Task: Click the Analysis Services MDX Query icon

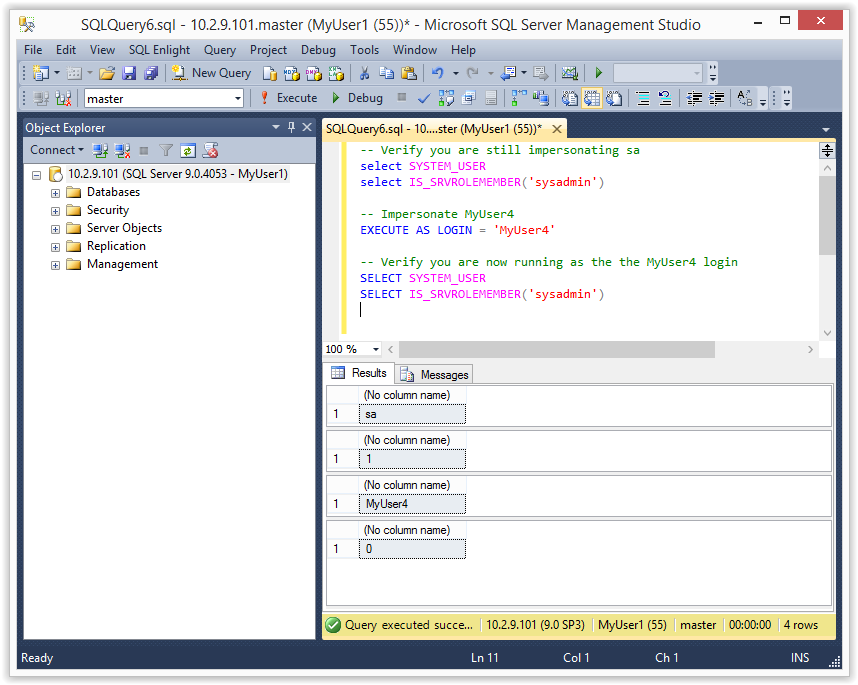Action: pyautogui.click(x=292, y=73)
